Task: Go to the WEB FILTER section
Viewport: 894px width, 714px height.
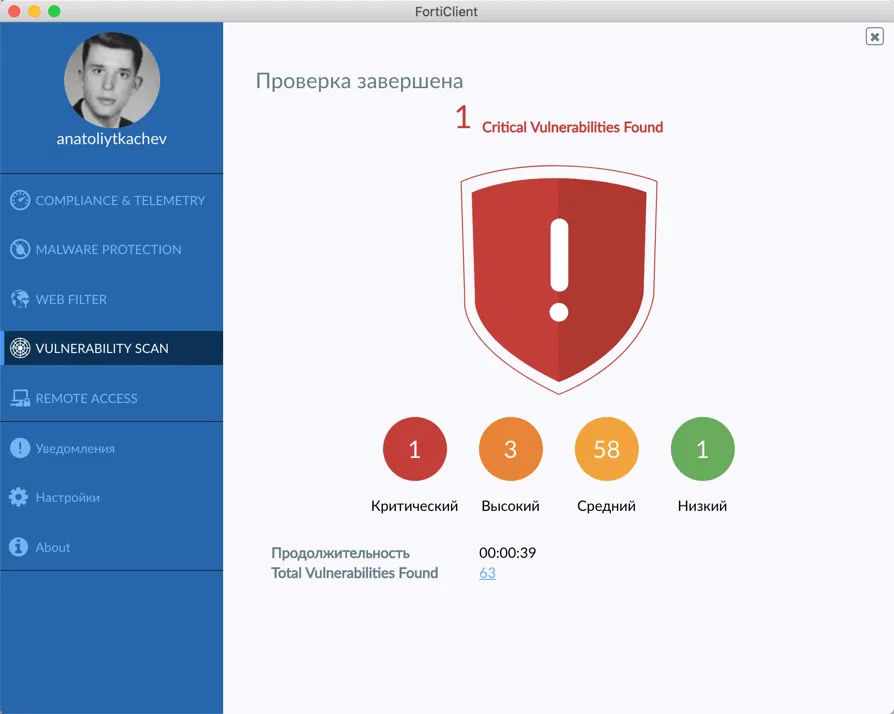Action: pyautogui.click(x=111, y=299)
